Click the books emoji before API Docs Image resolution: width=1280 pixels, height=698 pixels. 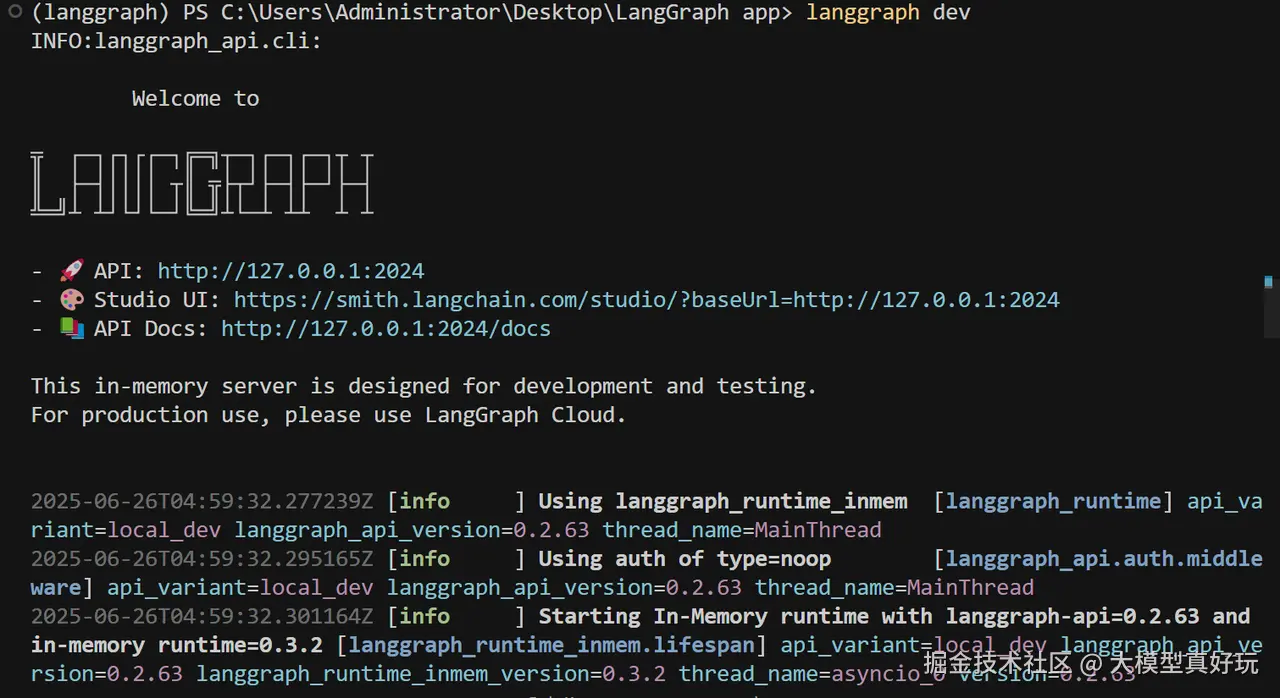(71, 329)
